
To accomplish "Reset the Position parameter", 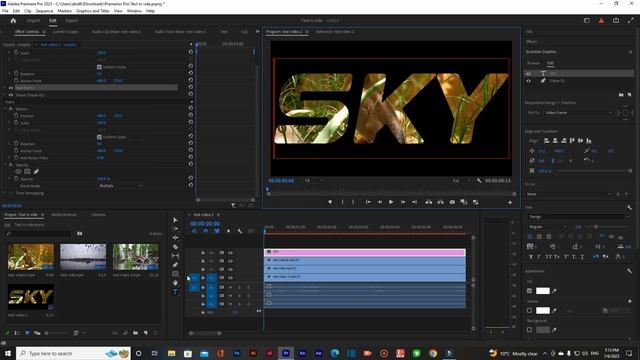I will [191, 116].
